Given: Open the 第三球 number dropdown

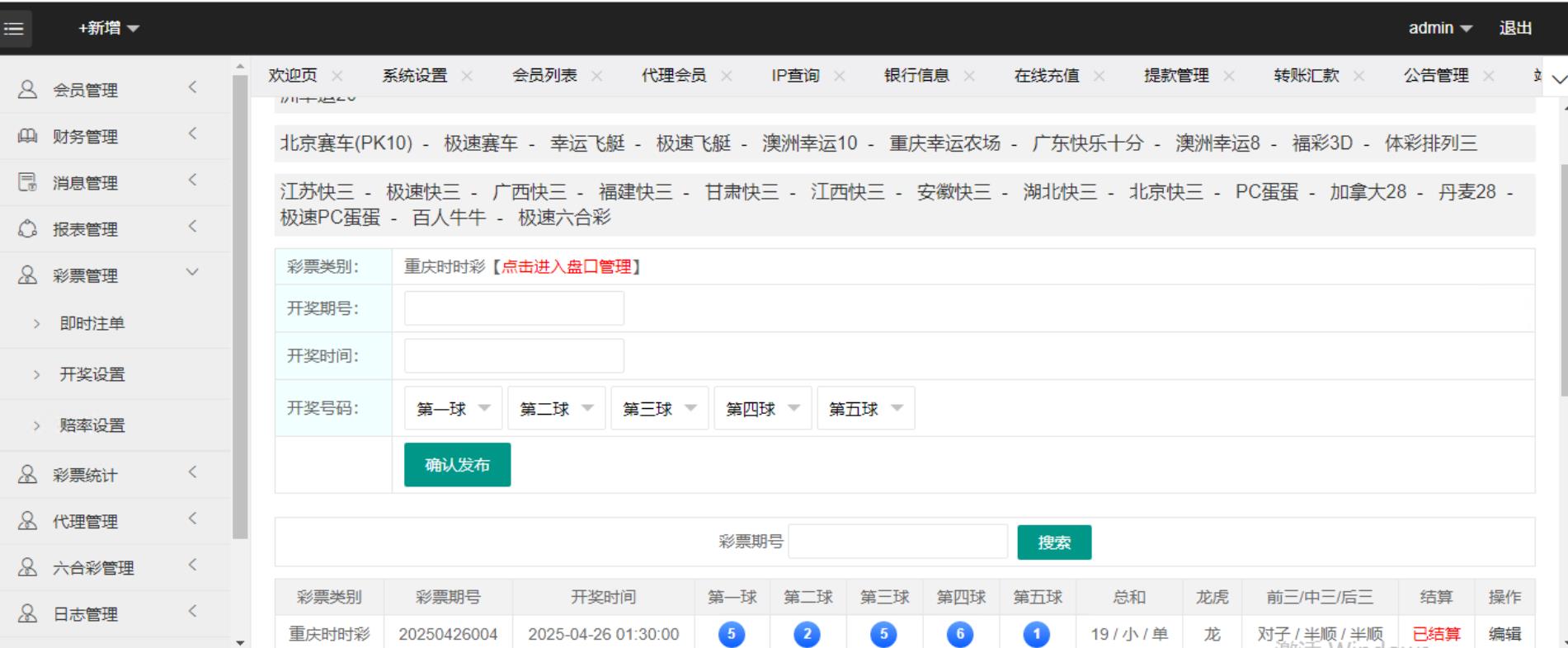Looking at the screenshot, I should click(x=659, y=409).
